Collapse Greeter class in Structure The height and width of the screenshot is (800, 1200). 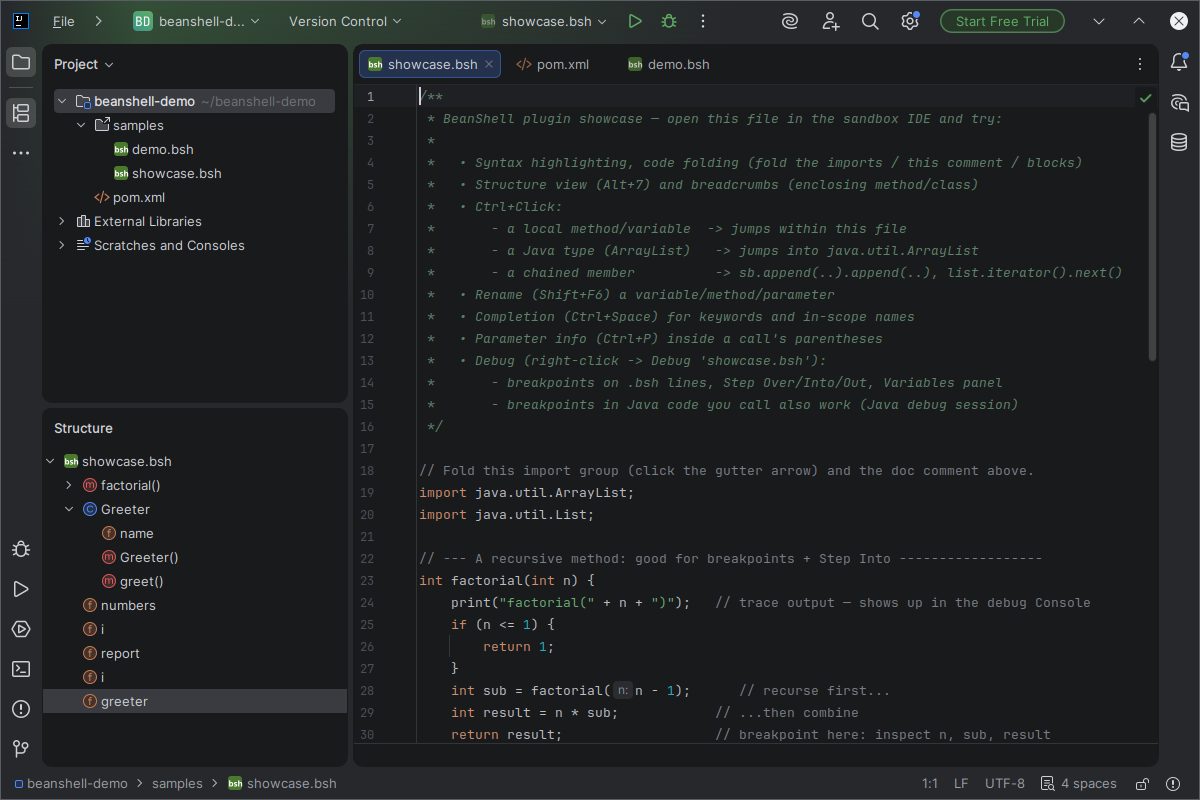point(69,509)
